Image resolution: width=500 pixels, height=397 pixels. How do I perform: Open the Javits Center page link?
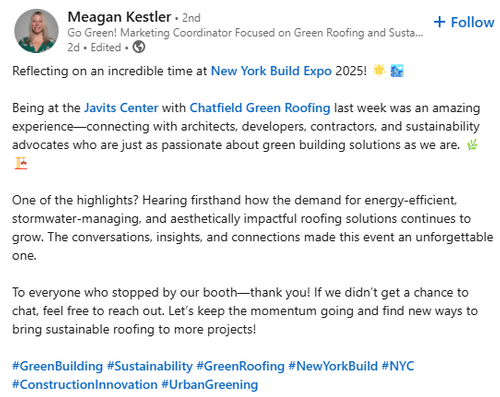121,108
